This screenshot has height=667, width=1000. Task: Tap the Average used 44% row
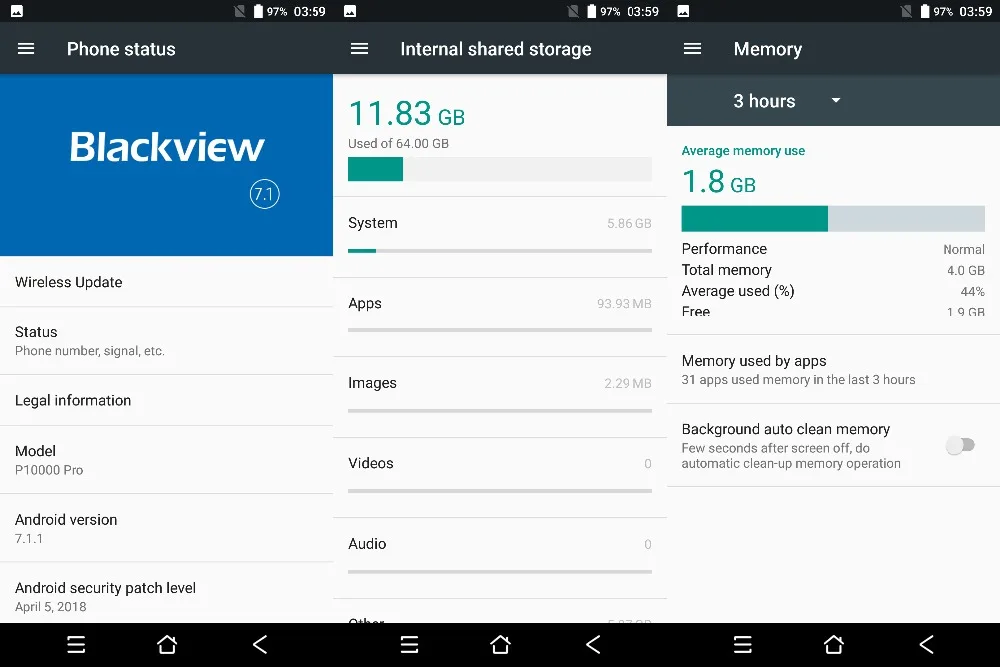tap(833, 291)
